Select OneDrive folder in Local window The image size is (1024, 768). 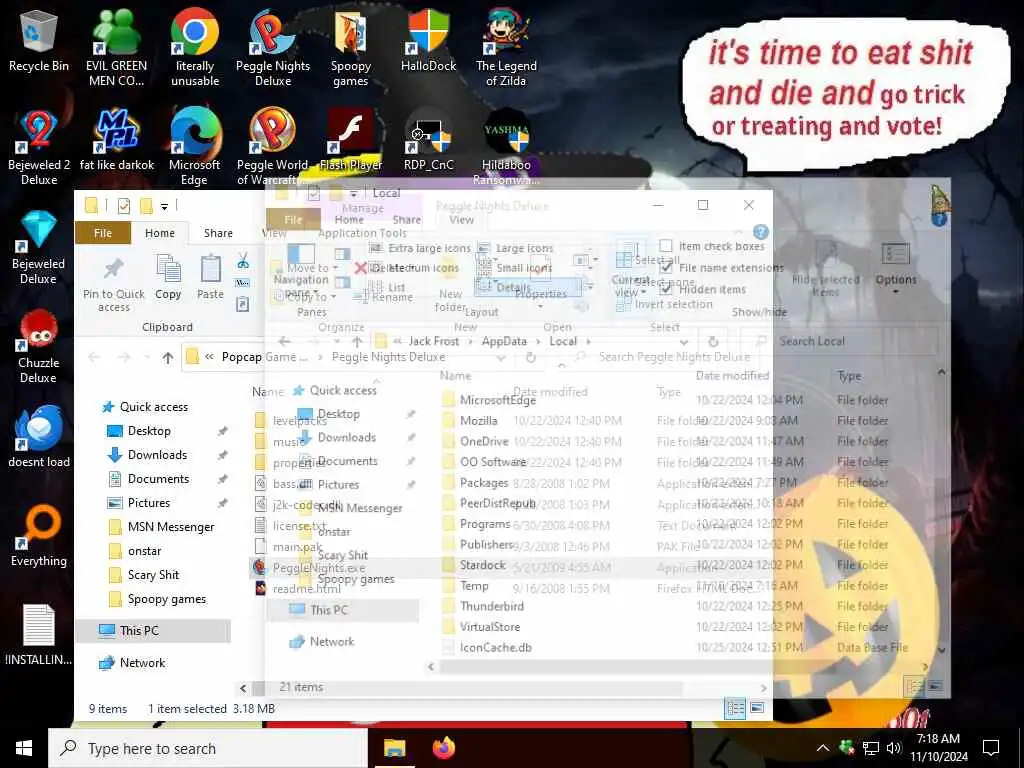coord(484,441)
